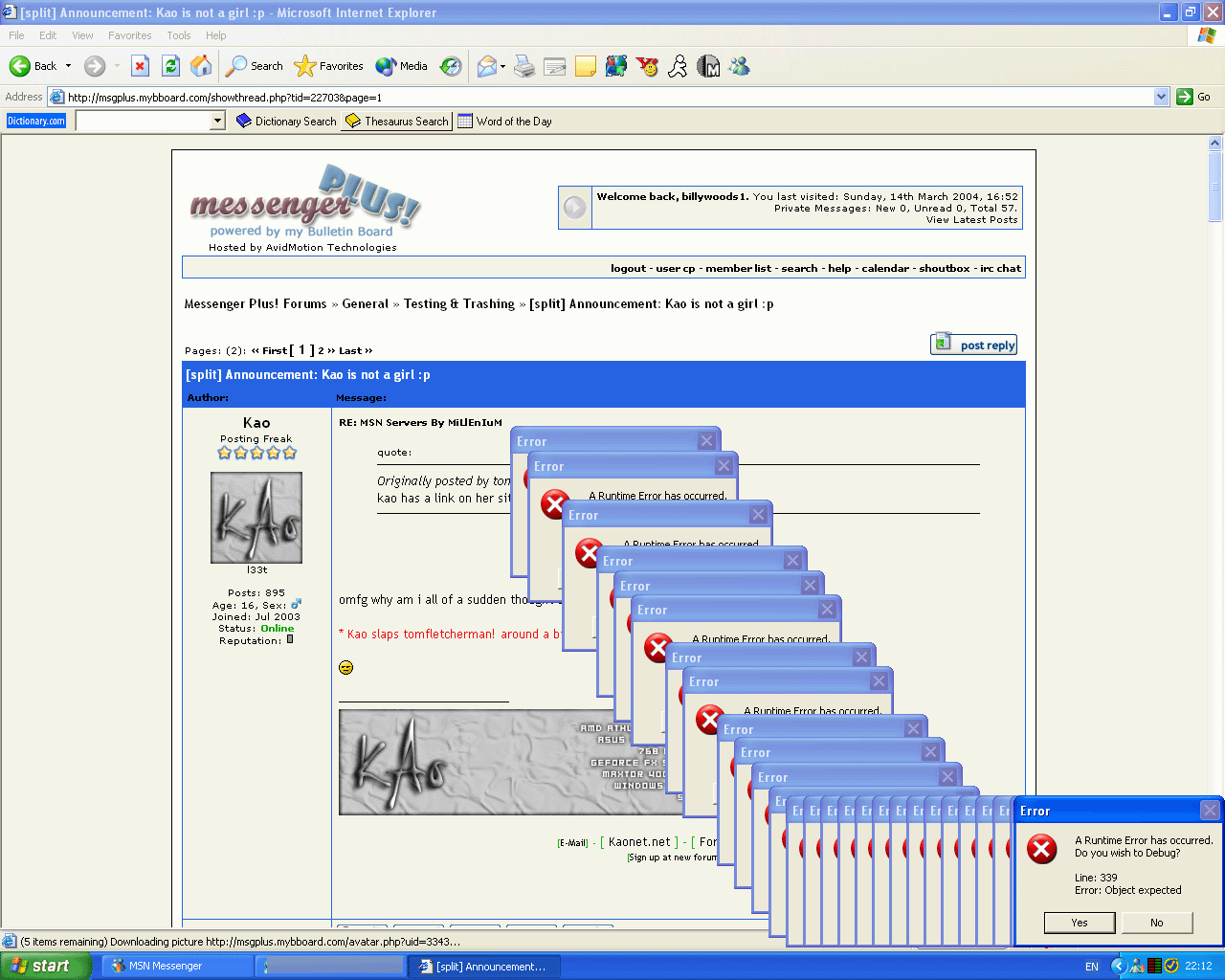This screenshot has height=980, width=1225.
Task: Click the Forward arrow icon
Action: tap(94, 66)
